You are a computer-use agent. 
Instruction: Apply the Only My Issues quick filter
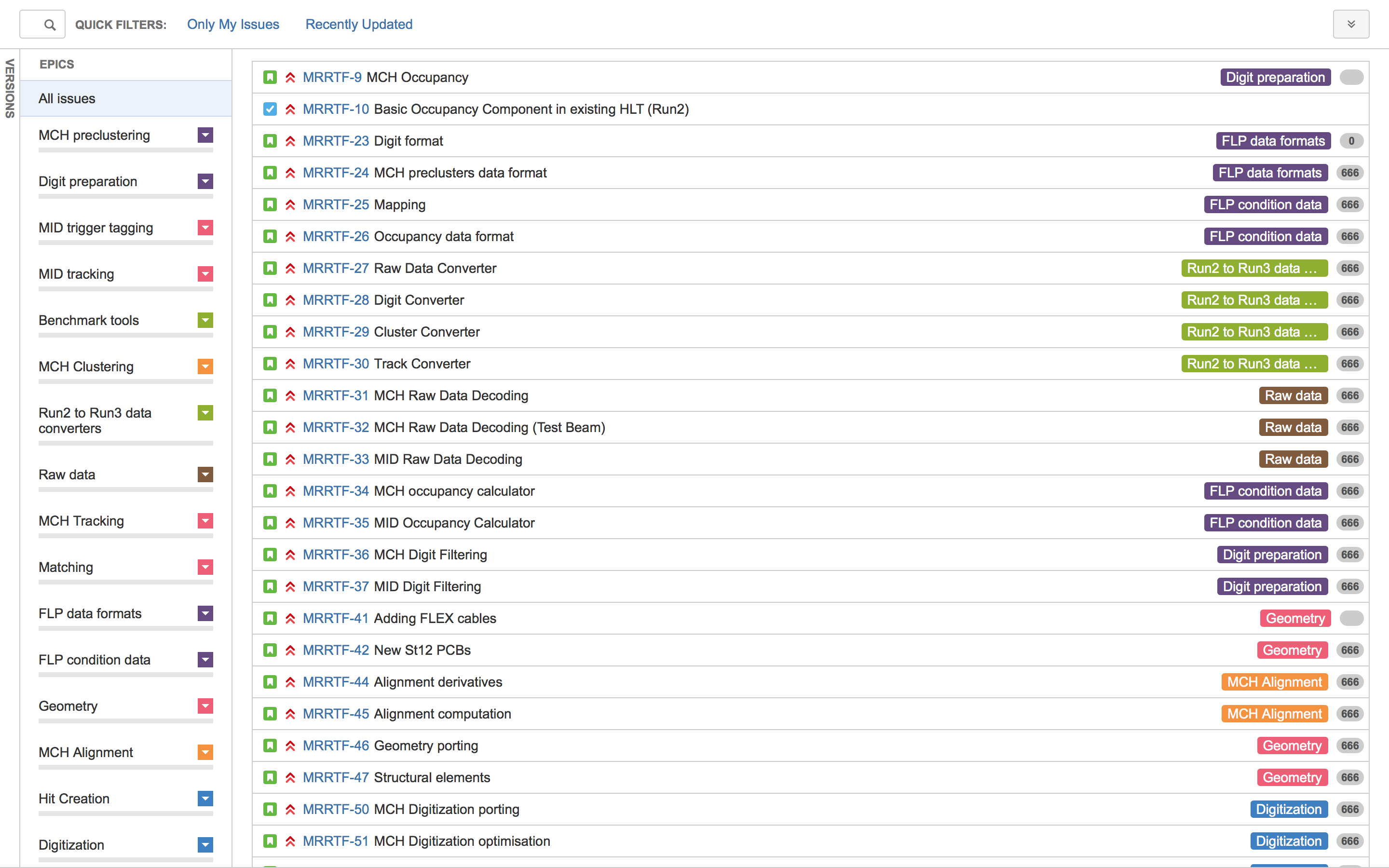pyautogui.click(x=233, y=24)
